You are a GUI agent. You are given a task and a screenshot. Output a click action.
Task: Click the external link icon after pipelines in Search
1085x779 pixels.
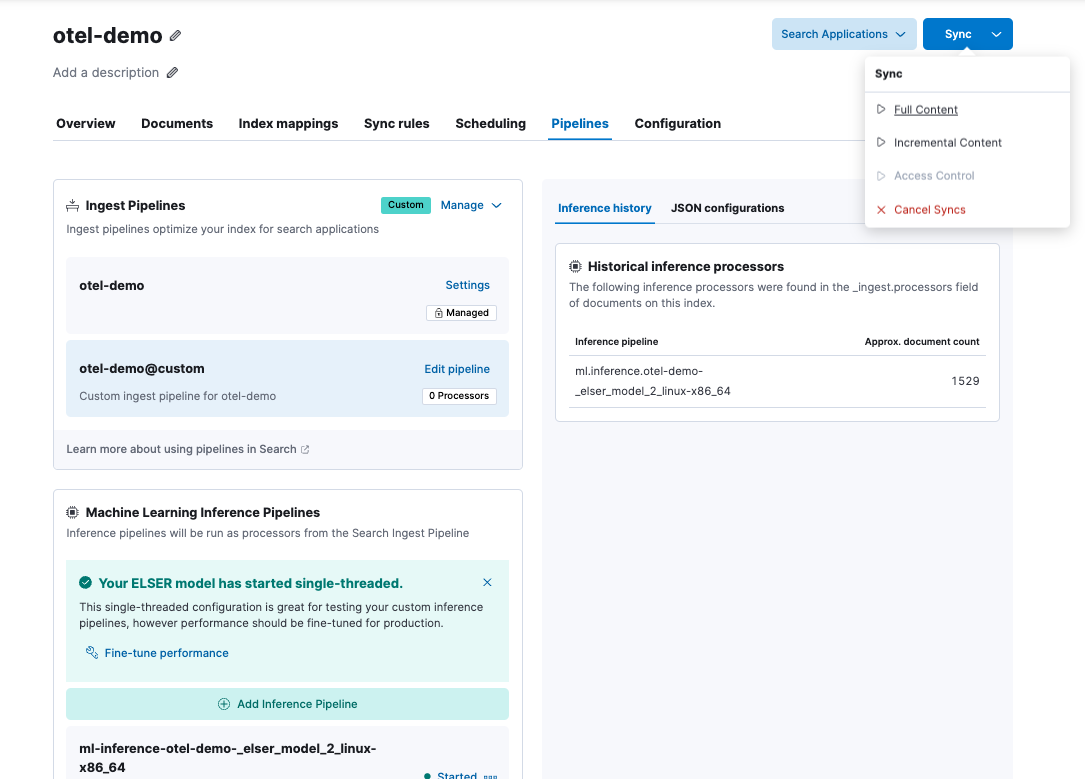pyautogui.click(x=305, y=450)
